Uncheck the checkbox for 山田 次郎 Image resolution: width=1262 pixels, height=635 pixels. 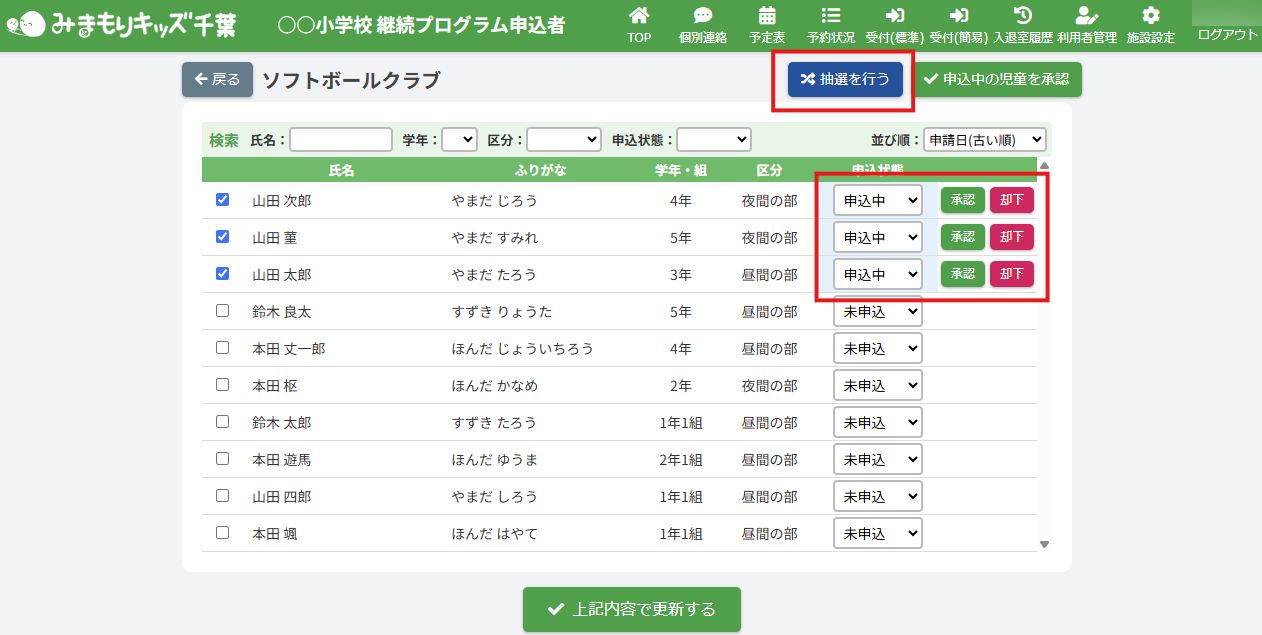(x=223, y=200)
